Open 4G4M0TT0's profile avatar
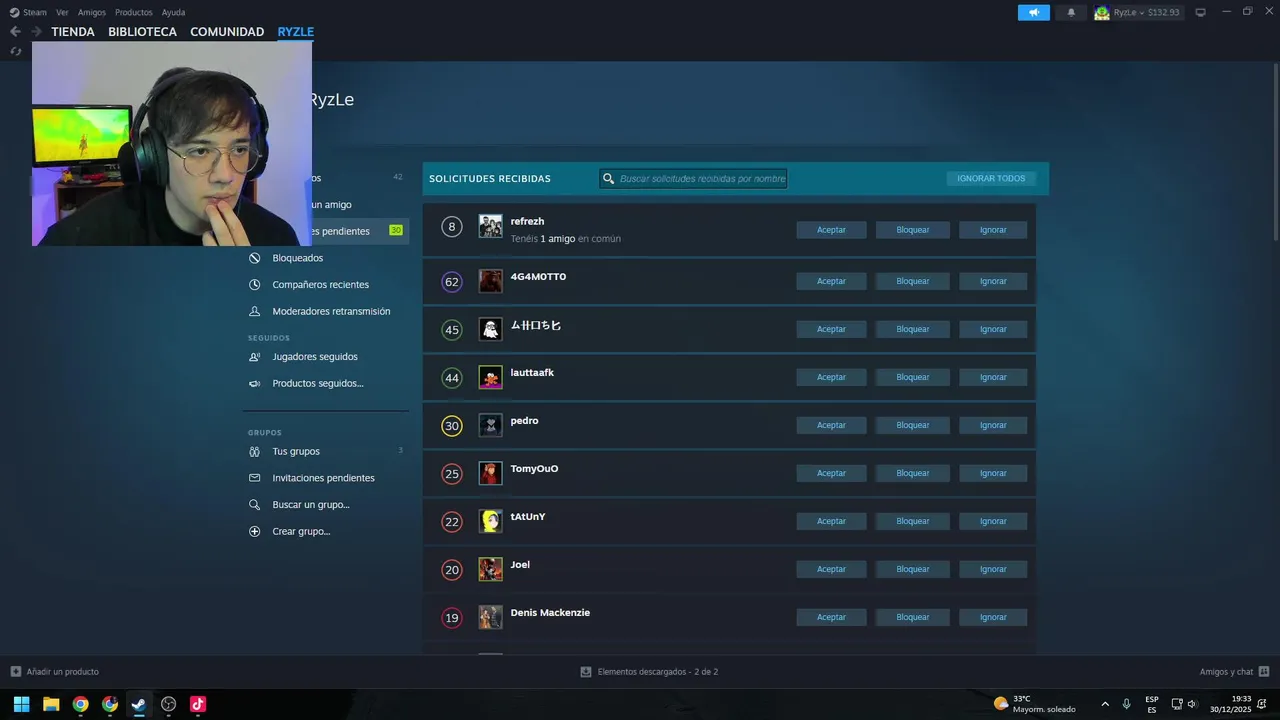Viewport: 1280px width, 720px height. click(490, 281)
